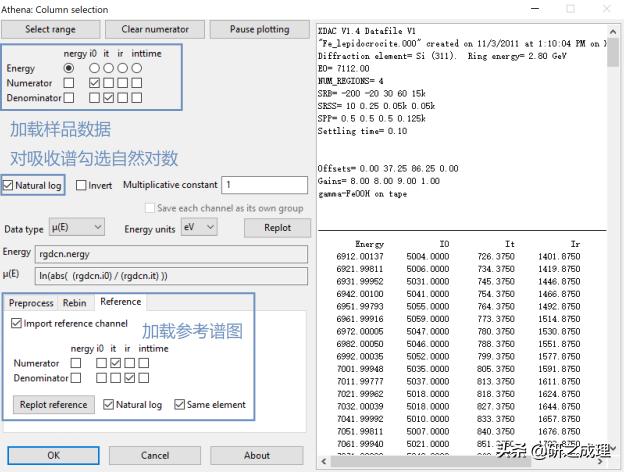Check Denominator checkbox for nergy column
The height and width of the screenshot is (472, 624).
pyautogui.click(x=69, y=98)
